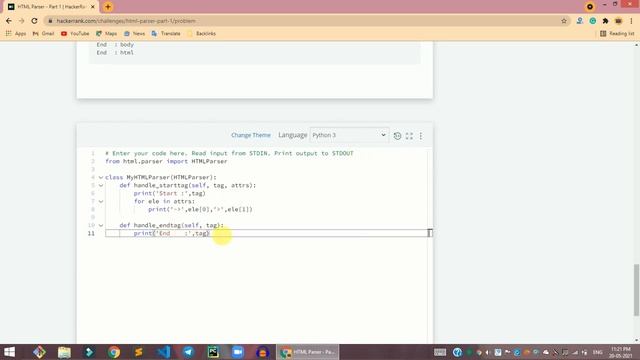Open File Explorer from the taskbar
This screenshot has width=640, height=360.
(x=64, y=352)
